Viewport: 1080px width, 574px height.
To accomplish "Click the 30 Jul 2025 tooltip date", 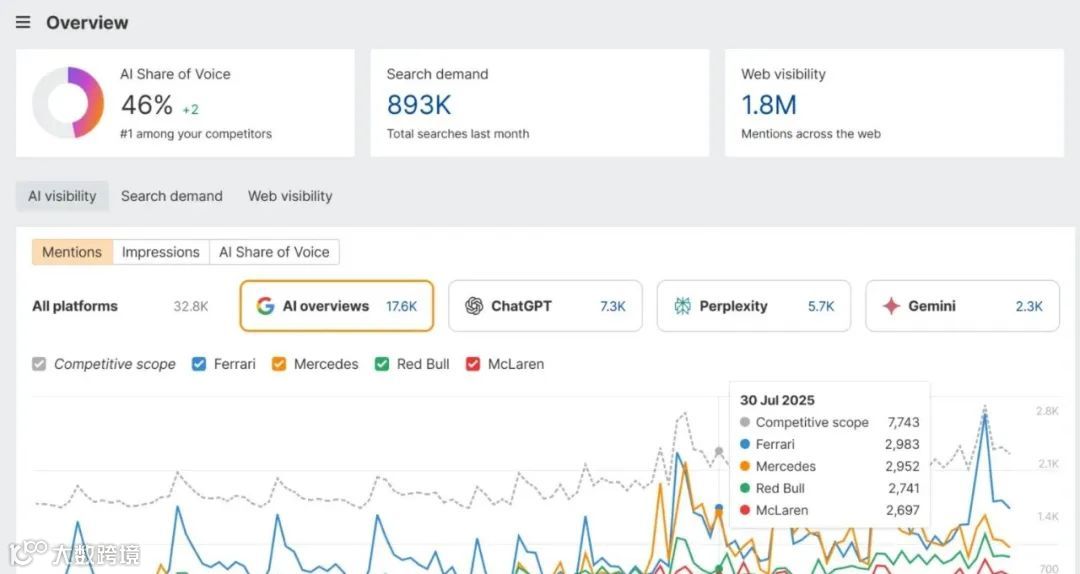I will coord(777,400).
